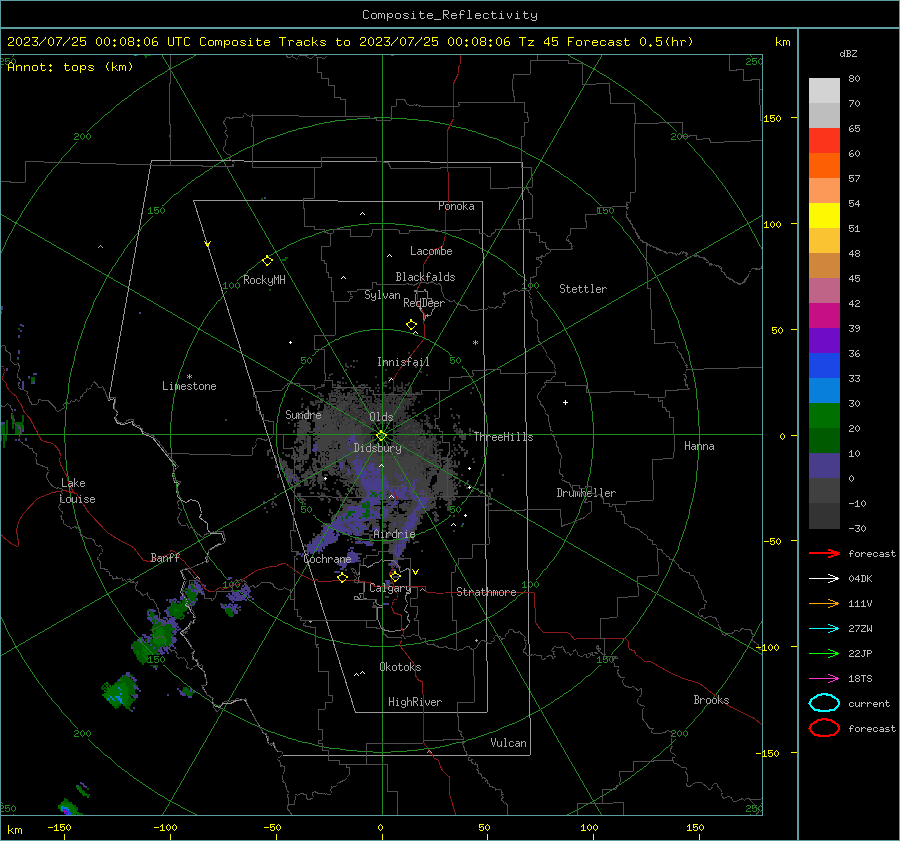Click the Brooks city label

711,700
